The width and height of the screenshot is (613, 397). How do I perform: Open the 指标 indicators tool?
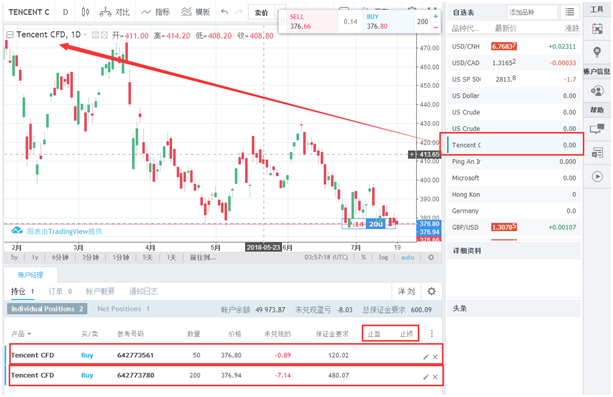pyautogui.click(x=155, y=12)
